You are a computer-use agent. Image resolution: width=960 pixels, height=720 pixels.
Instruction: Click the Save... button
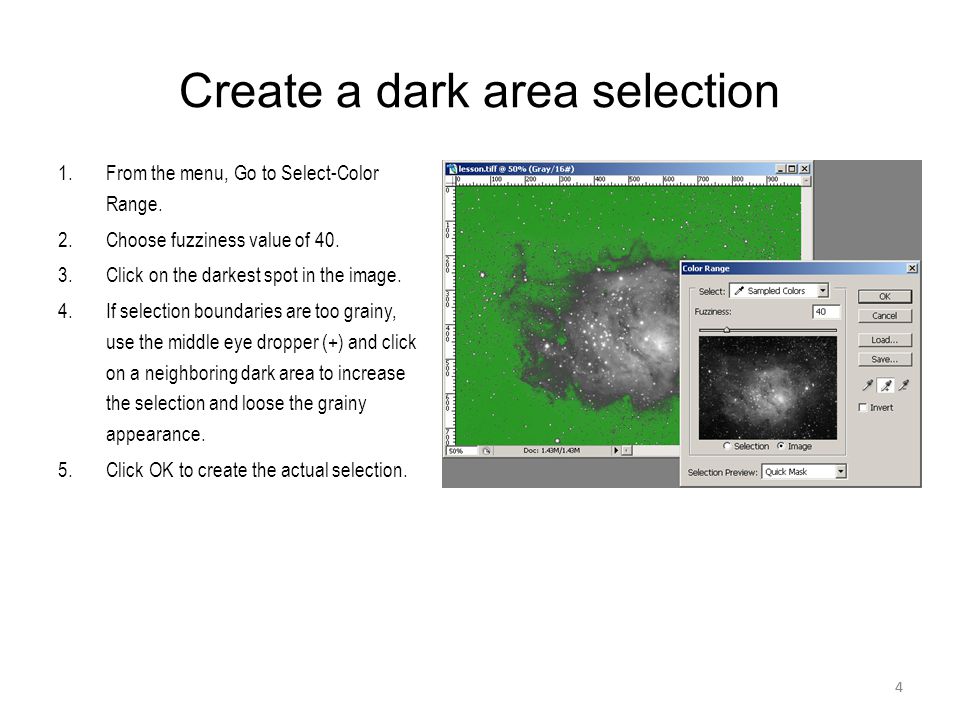pyautogui.click(x=885, y=359)
